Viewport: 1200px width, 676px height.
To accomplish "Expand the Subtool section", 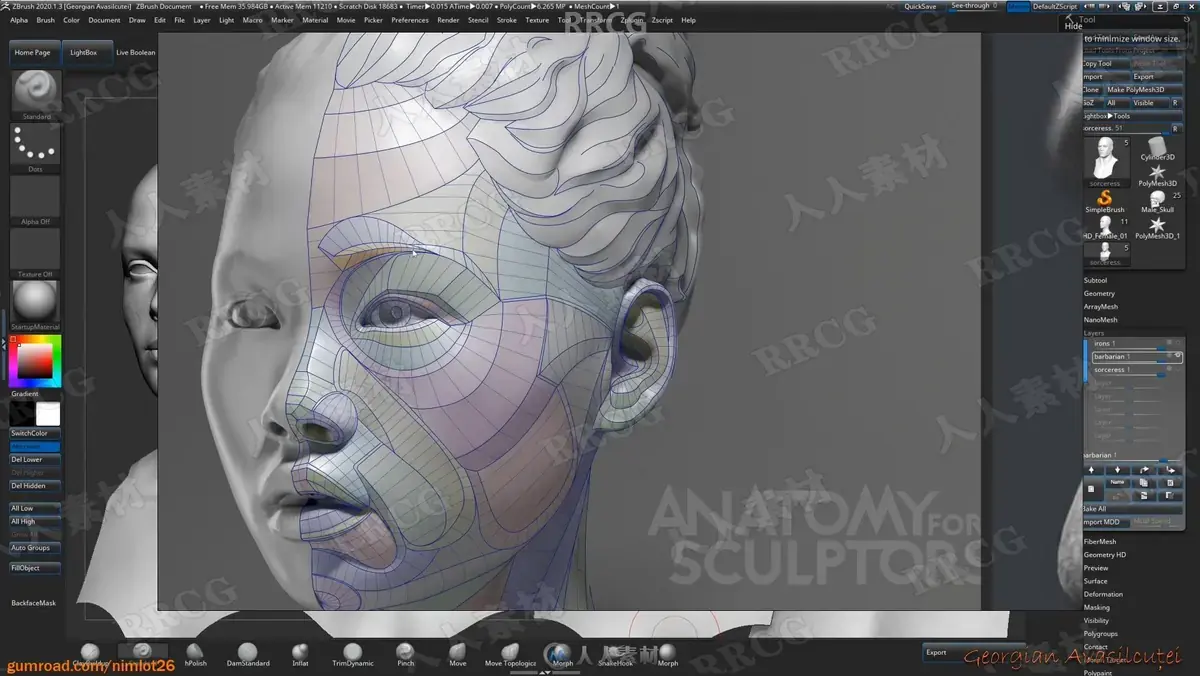I will (1096, 280).
